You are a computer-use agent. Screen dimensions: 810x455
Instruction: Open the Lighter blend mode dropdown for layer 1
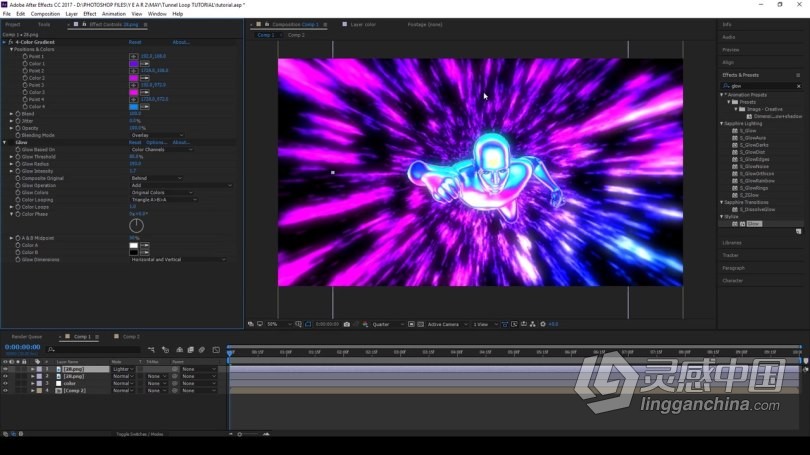pos(123,369)
